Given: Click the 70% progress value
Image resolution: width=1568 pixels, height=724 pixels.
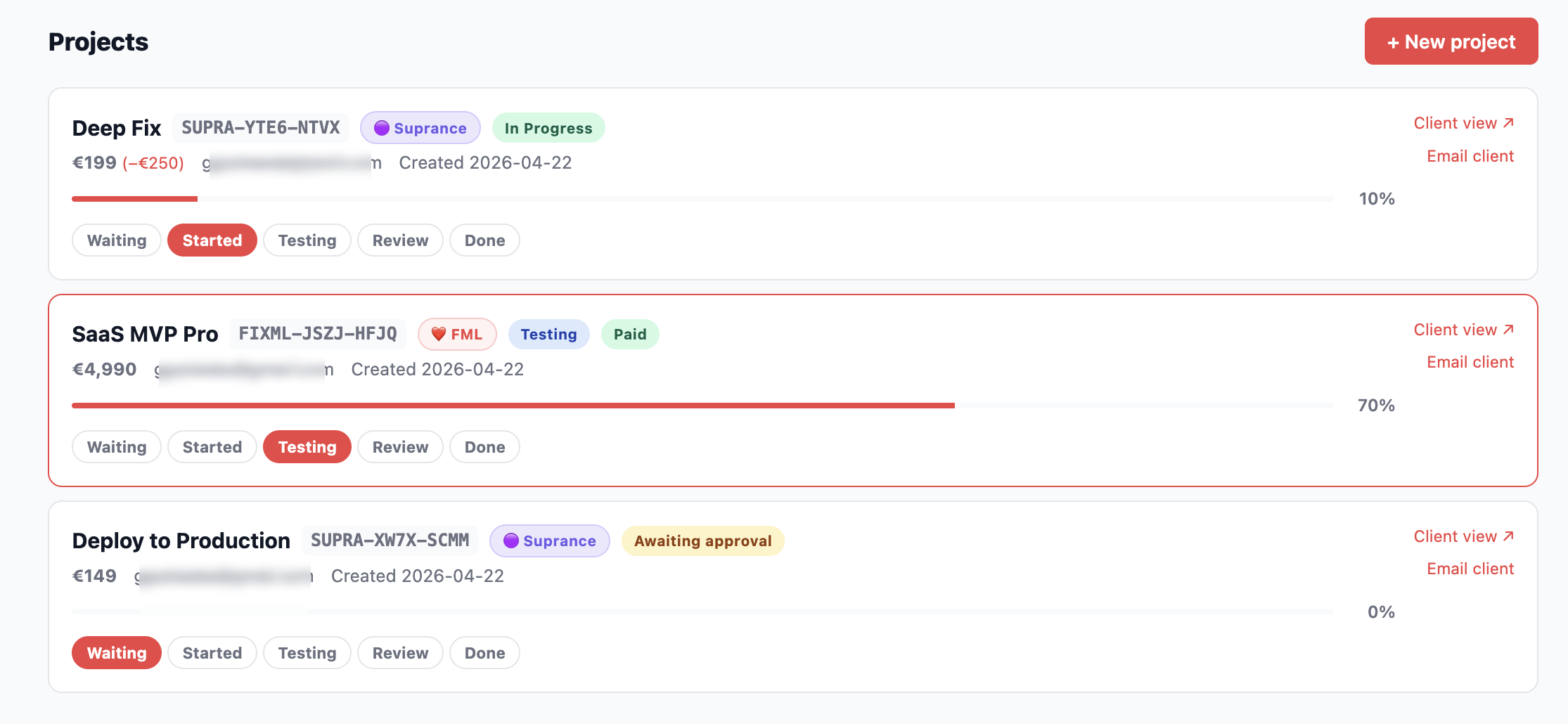Looking at the screenshot, I should tap(1376, 406).
